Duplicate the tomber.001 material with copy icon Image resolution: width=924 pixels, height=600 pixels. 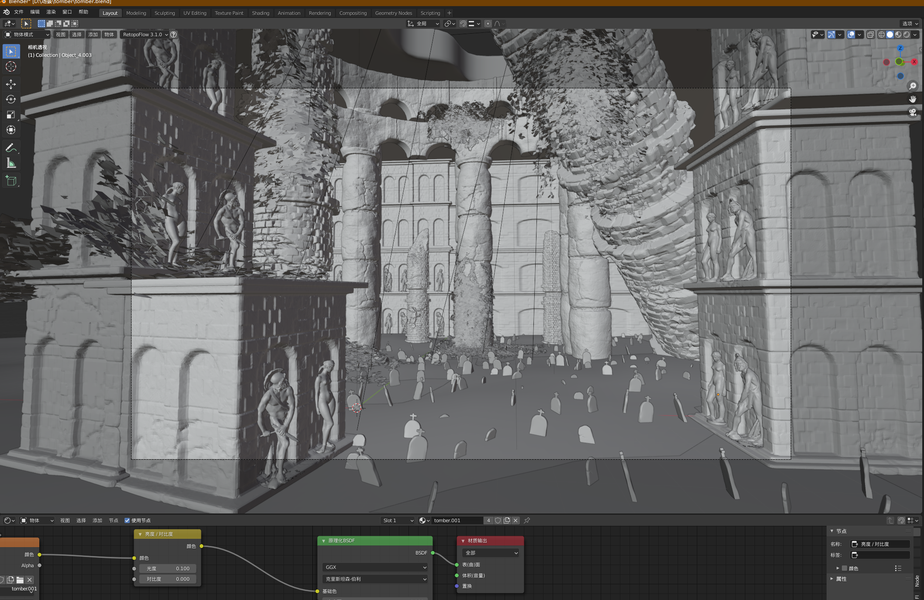(x=507, y=520)
